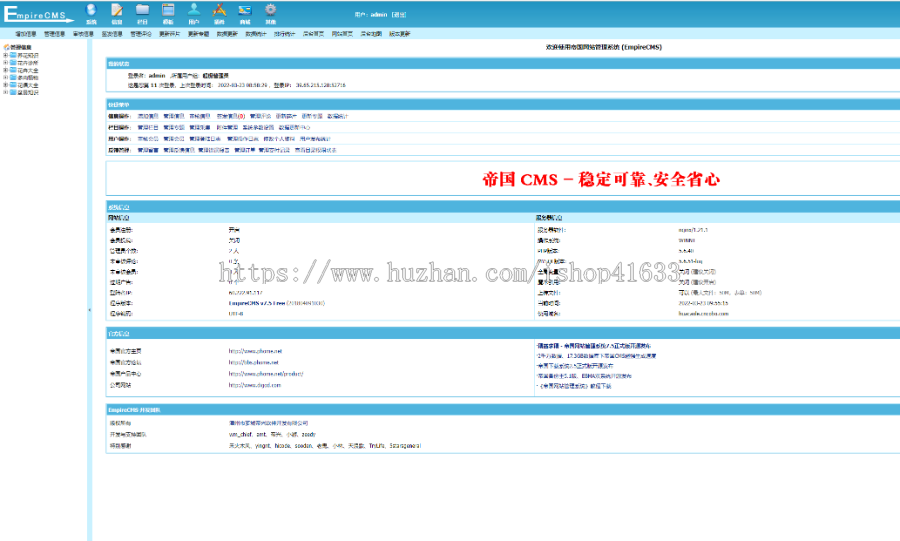900x541 pixels.
Task: Select 版本更新 in the top submenu bar
Action: tap(399, 34)
